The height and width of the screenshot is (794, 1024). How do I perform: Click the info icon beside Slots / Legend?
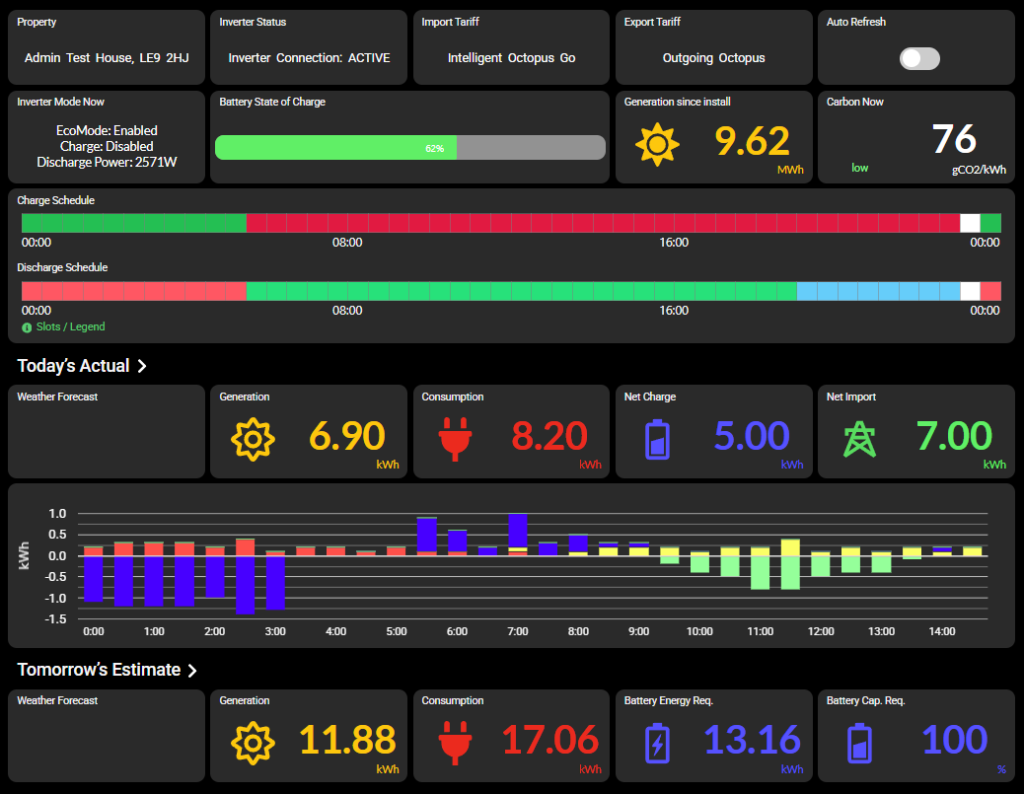tap(27, 327)
